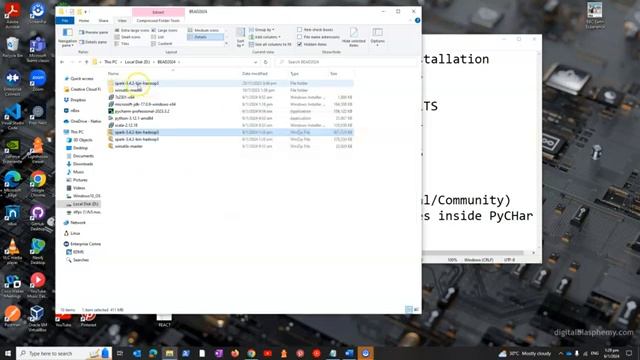
Task: Launch Microsoft Edge from the desktop
Action: tap(12, 184)
